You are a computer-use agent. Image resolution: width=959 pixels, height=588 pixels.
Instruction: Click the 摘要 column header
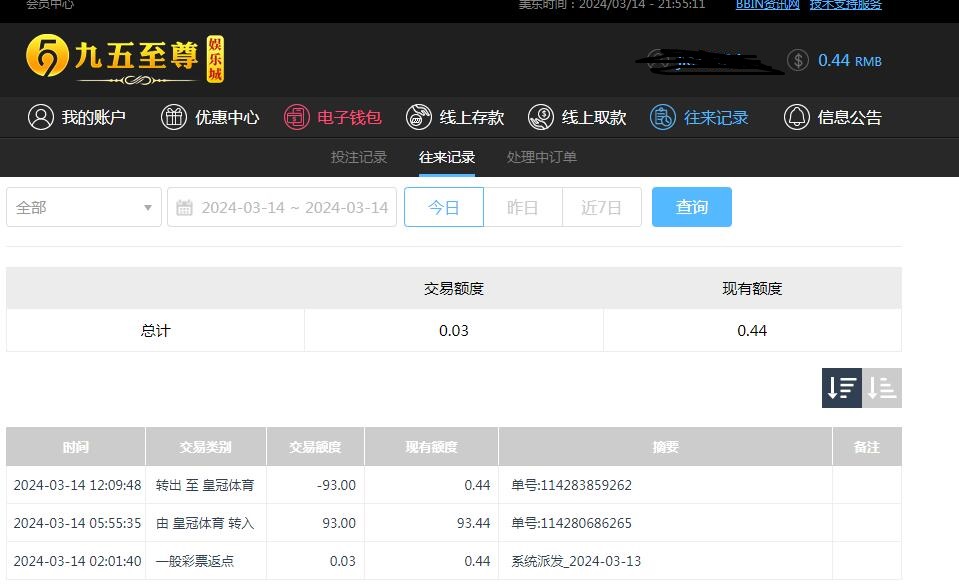tap(665, 447)
